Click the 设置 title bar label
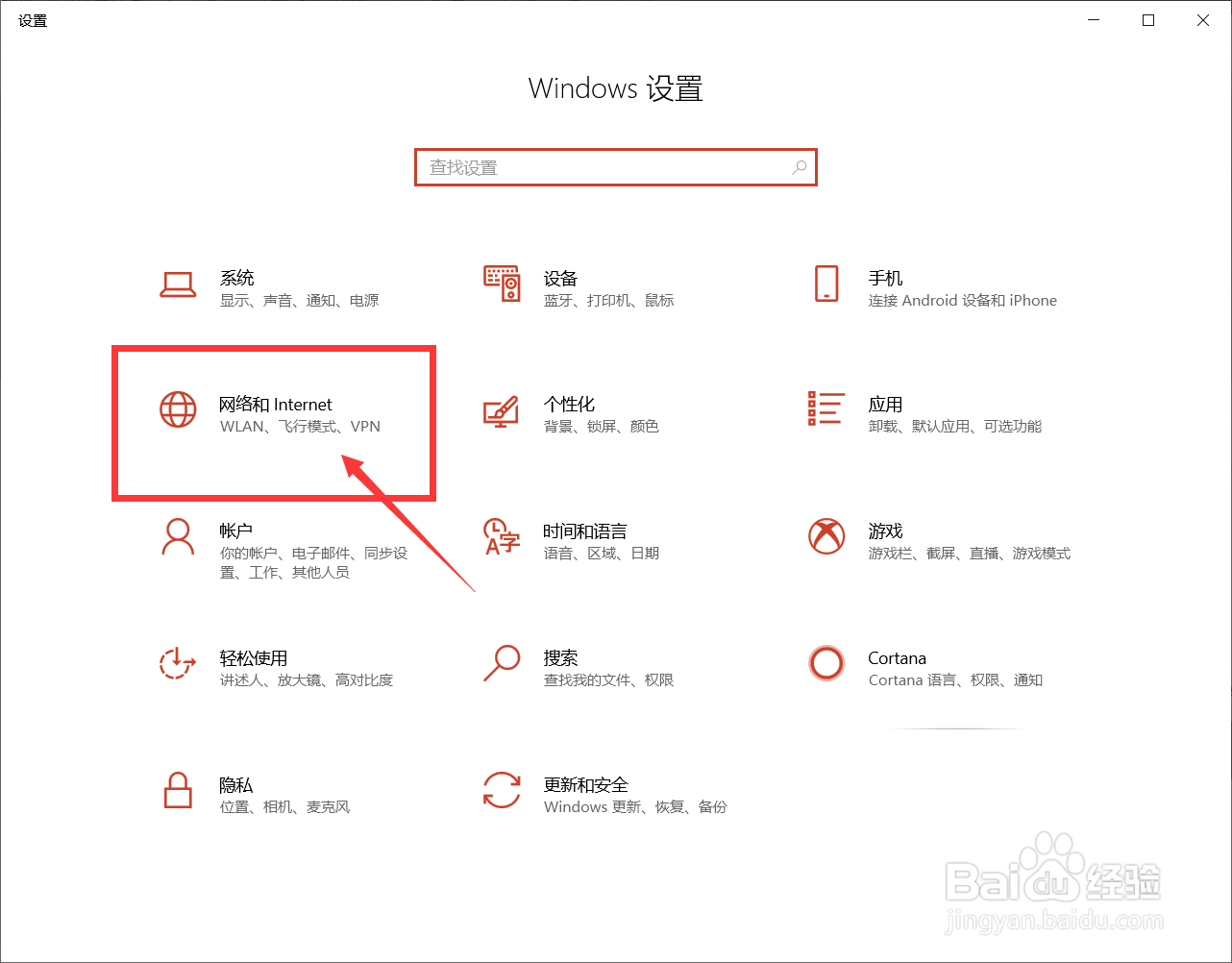This screenshot has width=1232, height=963. (x=32, y=19)
